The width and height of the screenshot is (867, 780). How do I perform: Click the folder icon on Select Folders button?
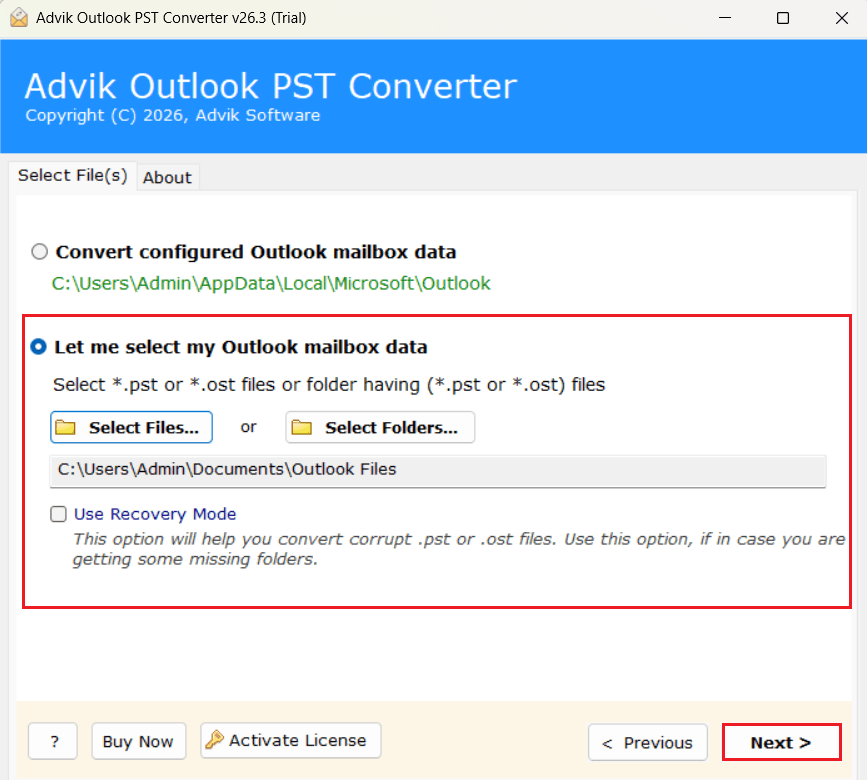click(301, 427)
